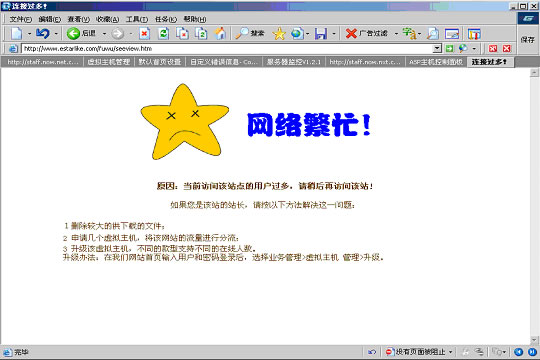Switch to the 默认首页设置 tab
This screenshot has height=360, width=540.
(x=159, y=62)
